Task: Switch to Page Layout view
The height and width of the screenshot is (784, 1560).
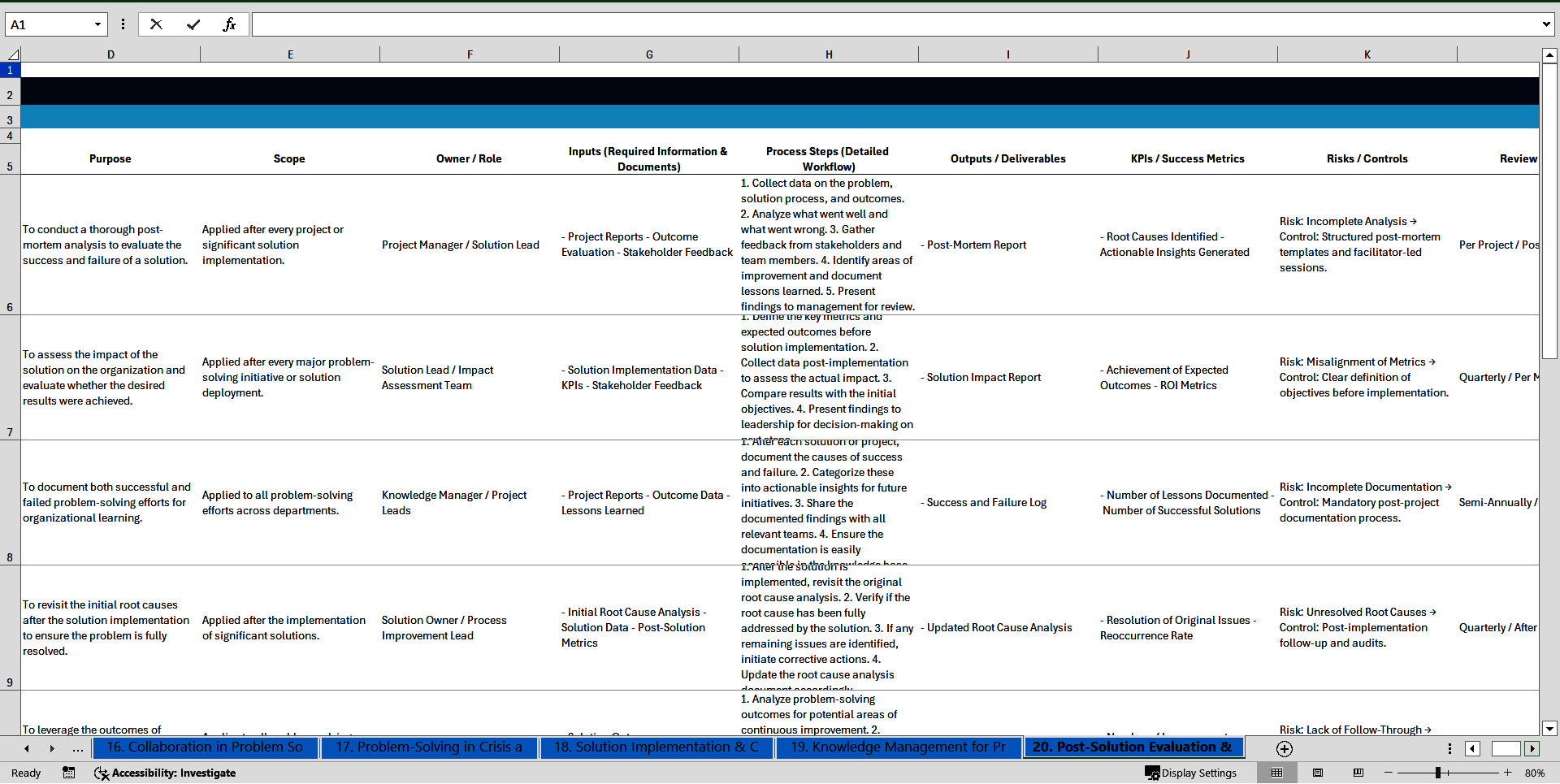Action: pyautogui.click(x=1318, y=773)
